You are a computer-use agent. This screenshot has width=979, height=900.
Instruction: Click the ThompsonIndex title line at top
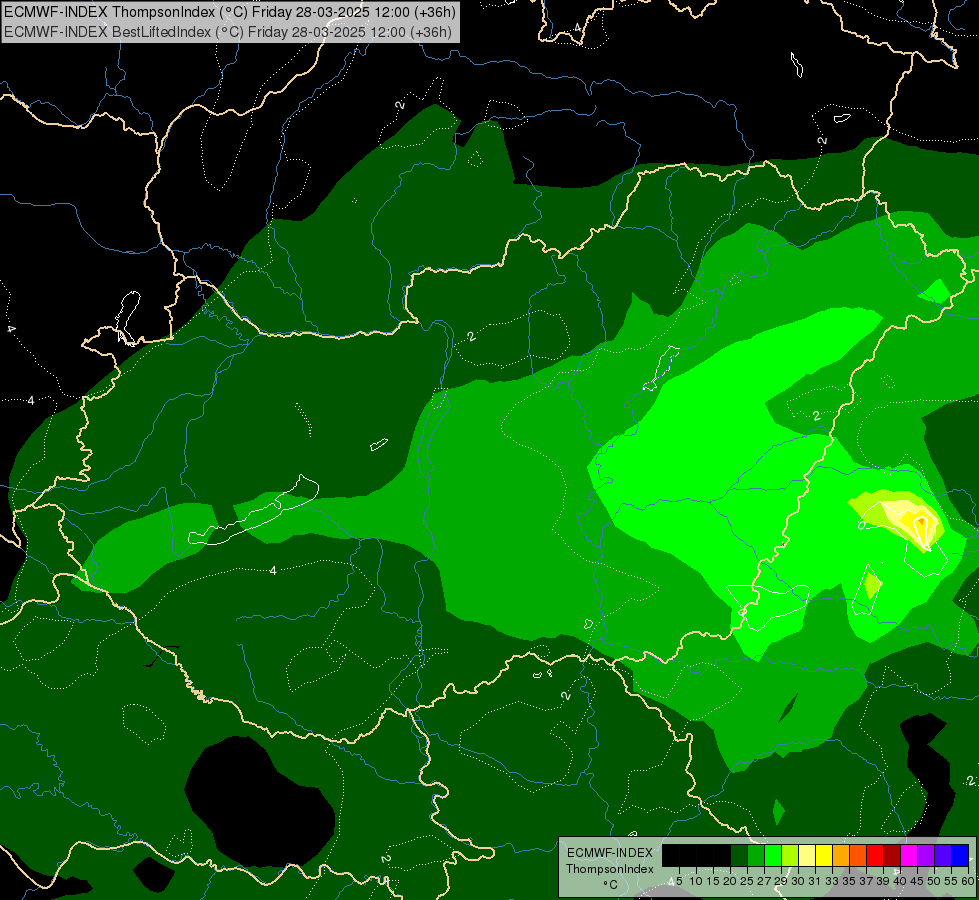(x=230, y=12)
